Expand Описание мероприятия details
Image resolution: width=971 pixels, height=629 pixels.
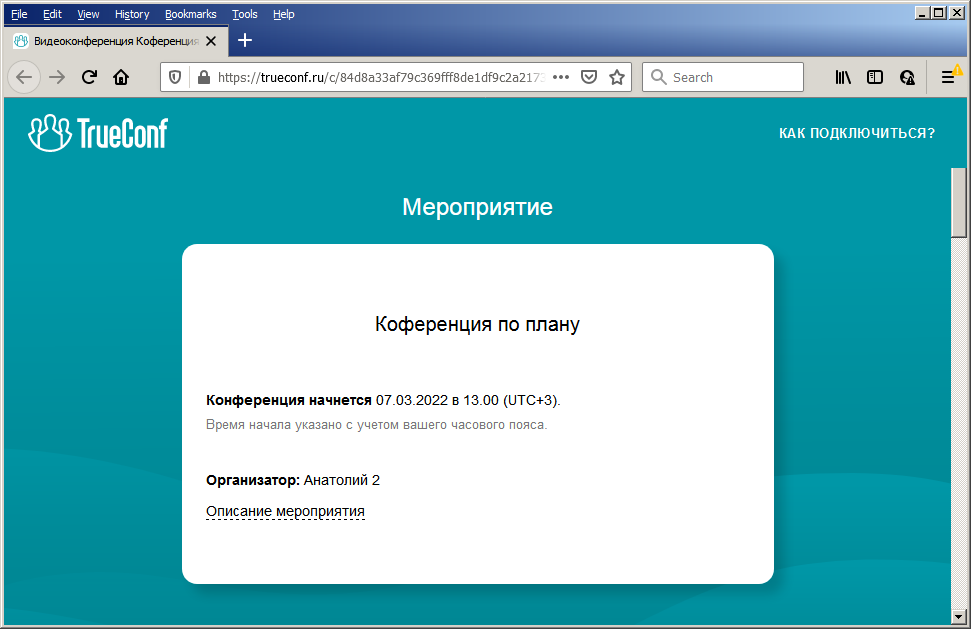pyautogui.click(x=285, y=512)
